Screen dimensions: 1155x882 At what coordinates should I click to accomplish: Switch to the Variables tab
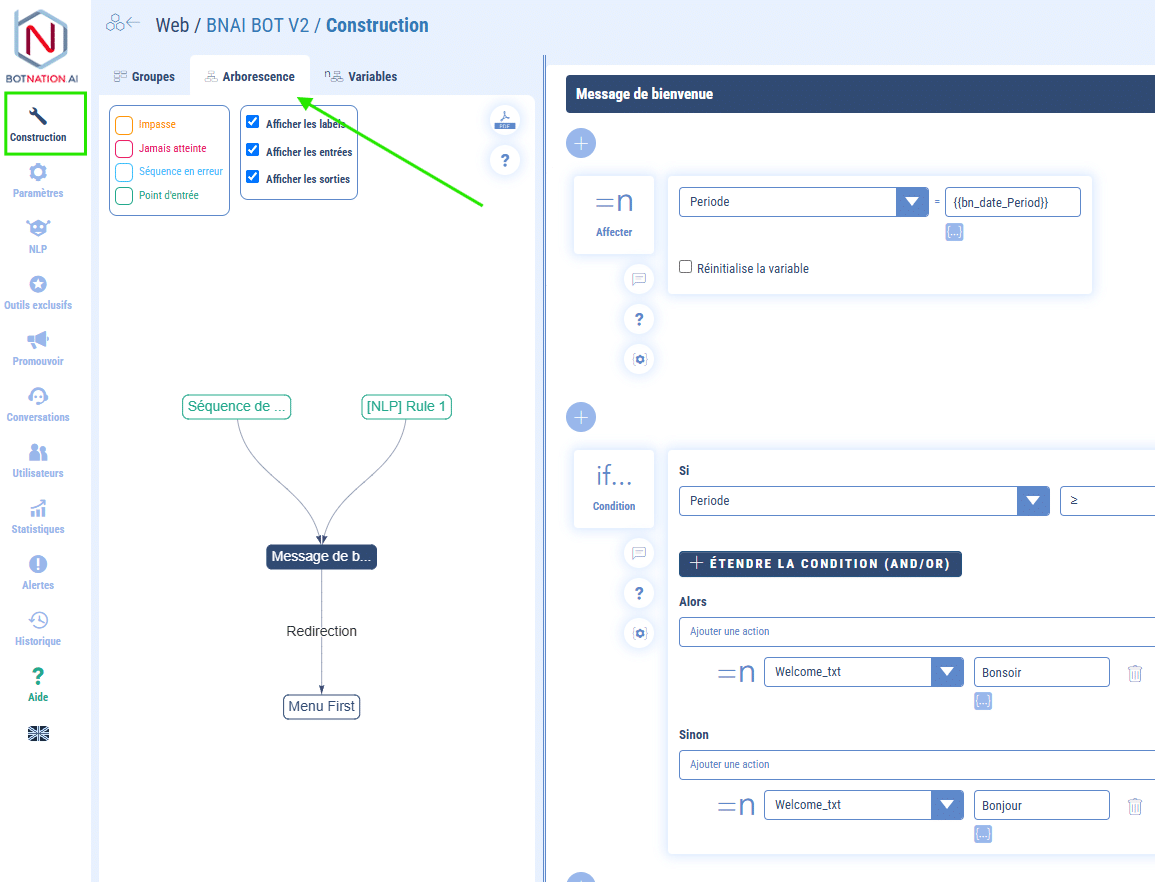[x=361, y=76]
